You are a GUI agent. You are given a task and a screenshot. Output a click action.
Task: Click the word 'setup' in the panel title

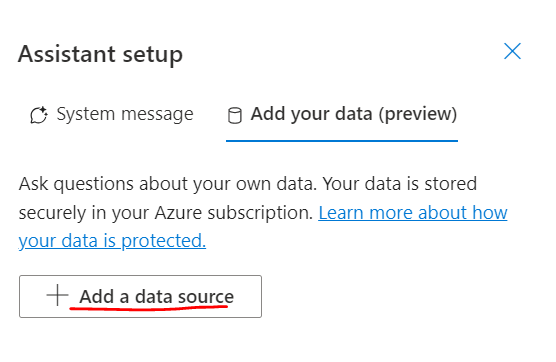[152, 55]
